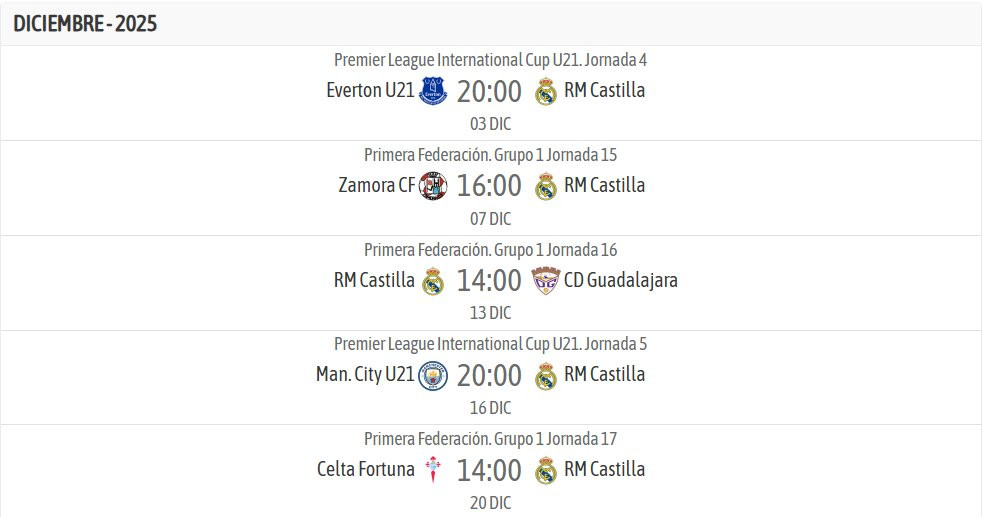Open the Everton U21 team link
Viewport: 982px width, 517px height.
pyautogui.click(x=370, y=90)
